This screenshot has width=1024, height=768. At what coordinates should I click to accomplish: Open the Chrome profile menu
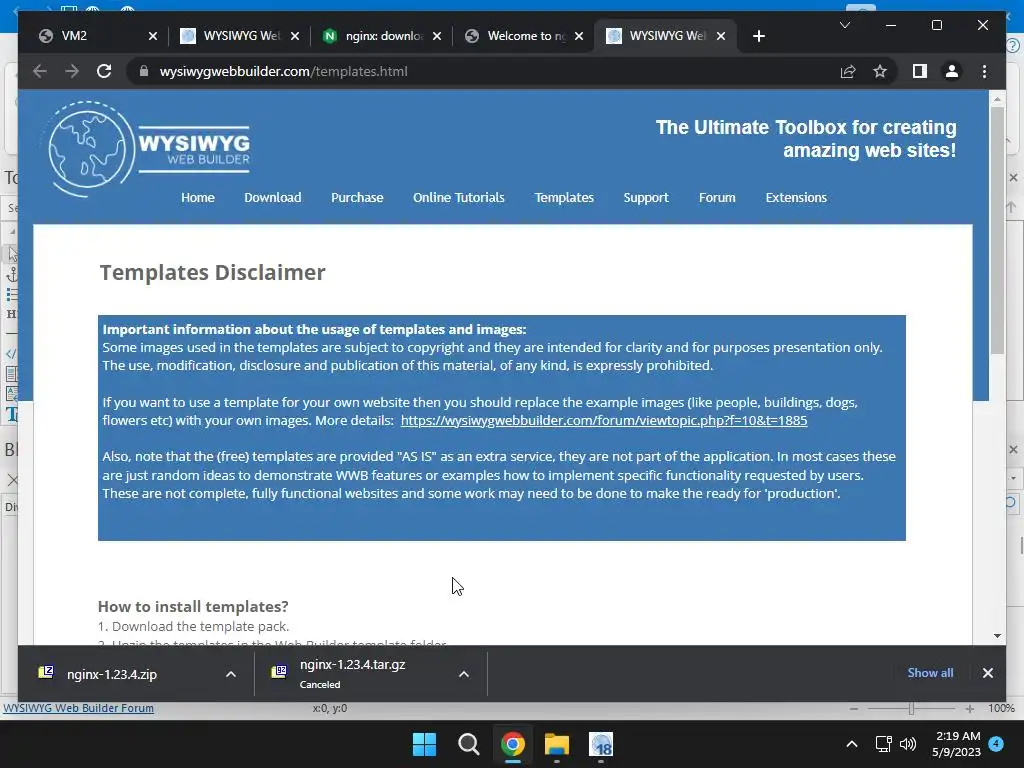click(x=952, y=71)
